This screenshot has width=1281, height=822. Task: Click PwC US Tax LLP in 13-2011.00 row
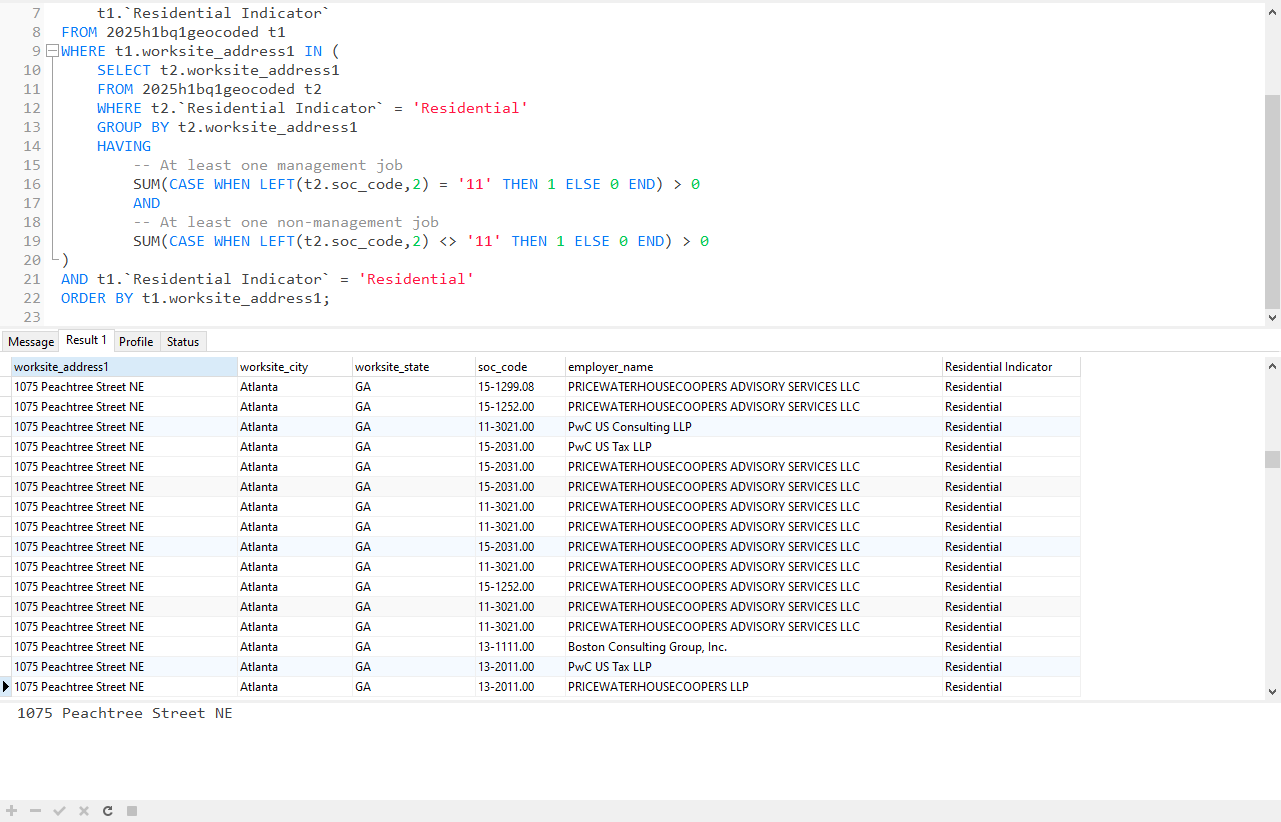click(x=753, y=667)
